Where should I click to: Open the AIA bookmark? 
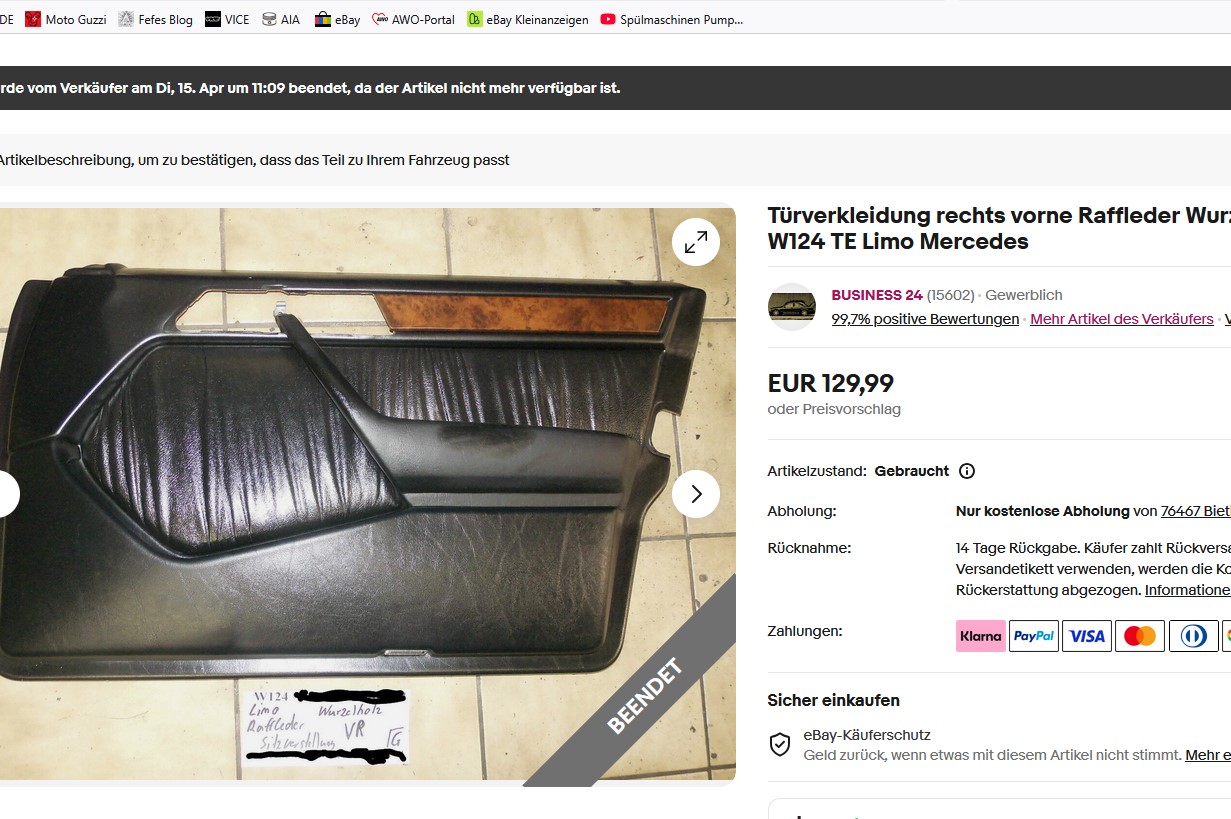click(x=281, y=19)
